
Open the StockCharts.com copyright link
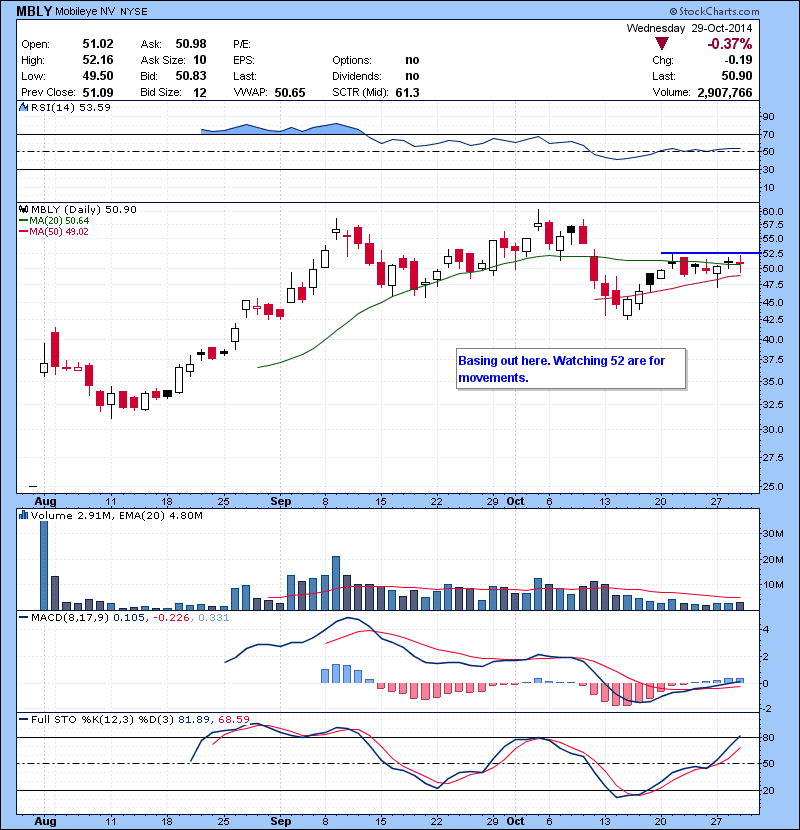point(714,11)
